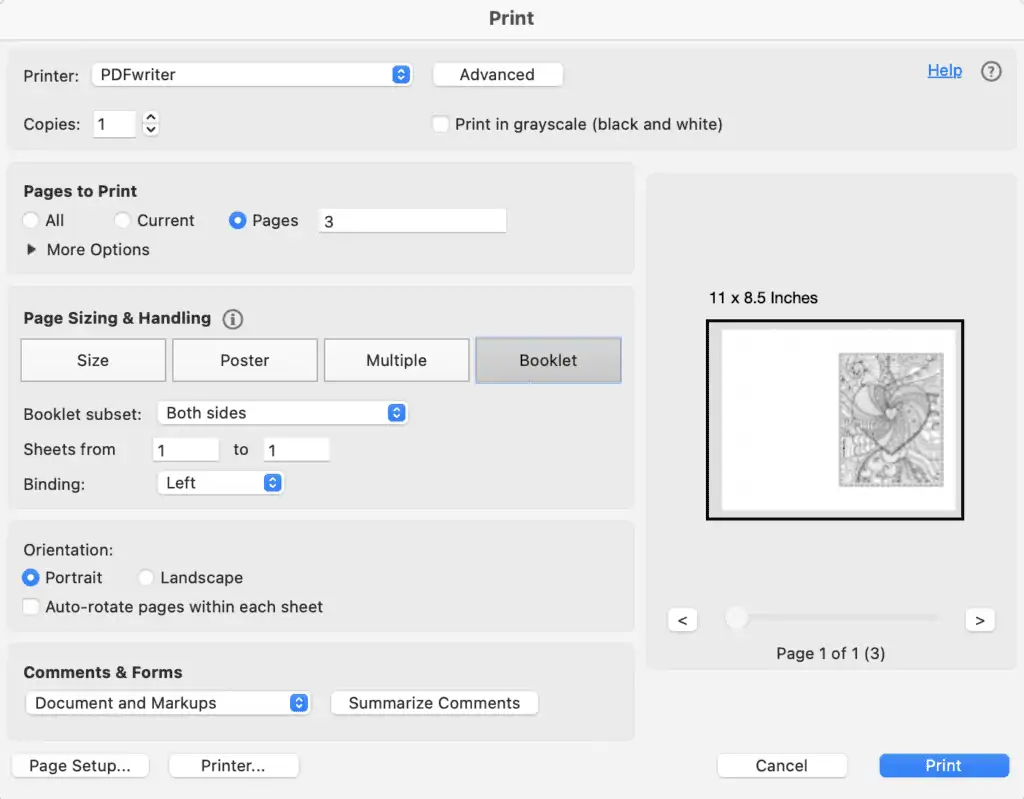
Task: Click Summarize Comments button
Action: click(x=434, y=703)
